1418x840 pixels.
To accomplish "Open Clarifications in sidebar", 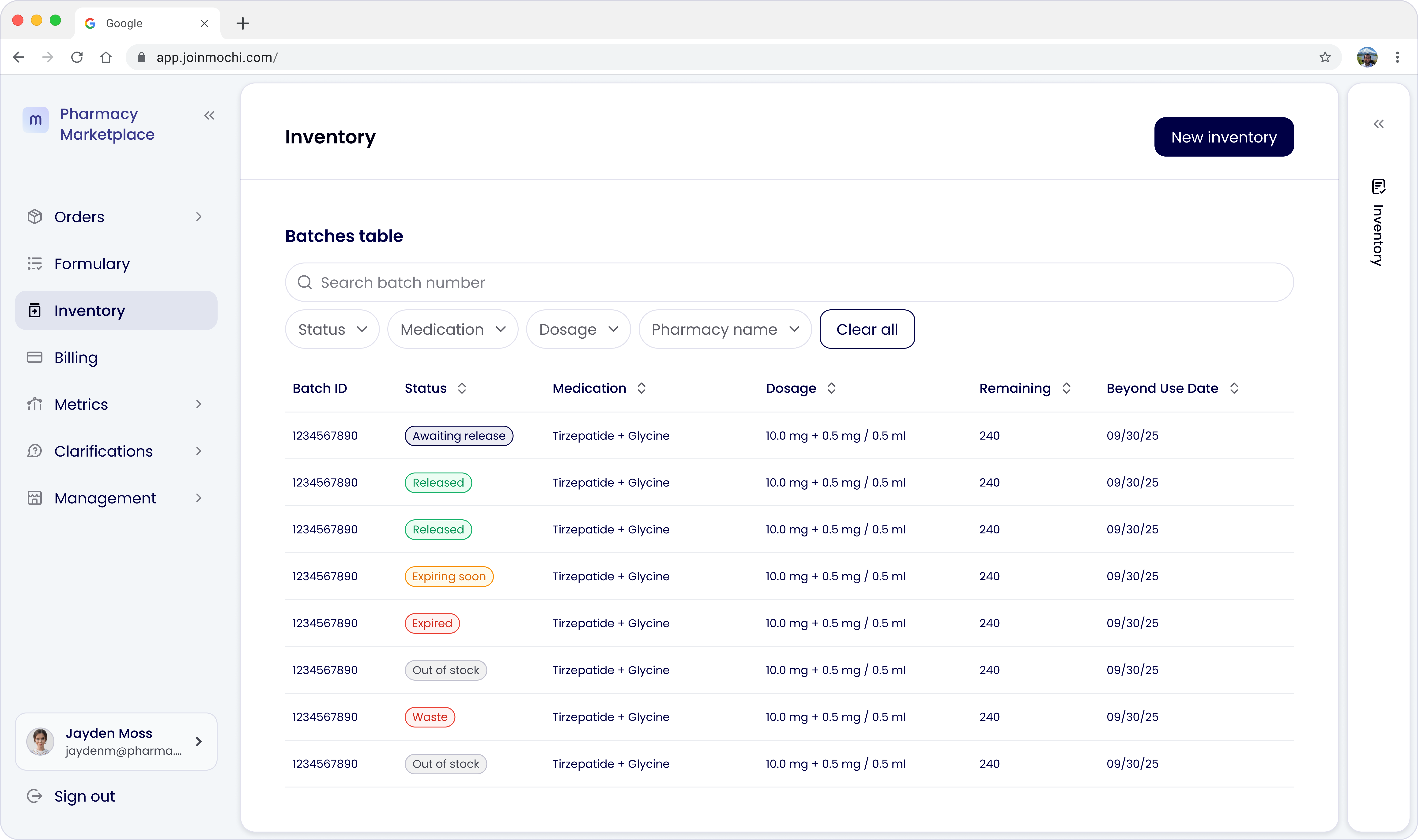I will [116, 451].
